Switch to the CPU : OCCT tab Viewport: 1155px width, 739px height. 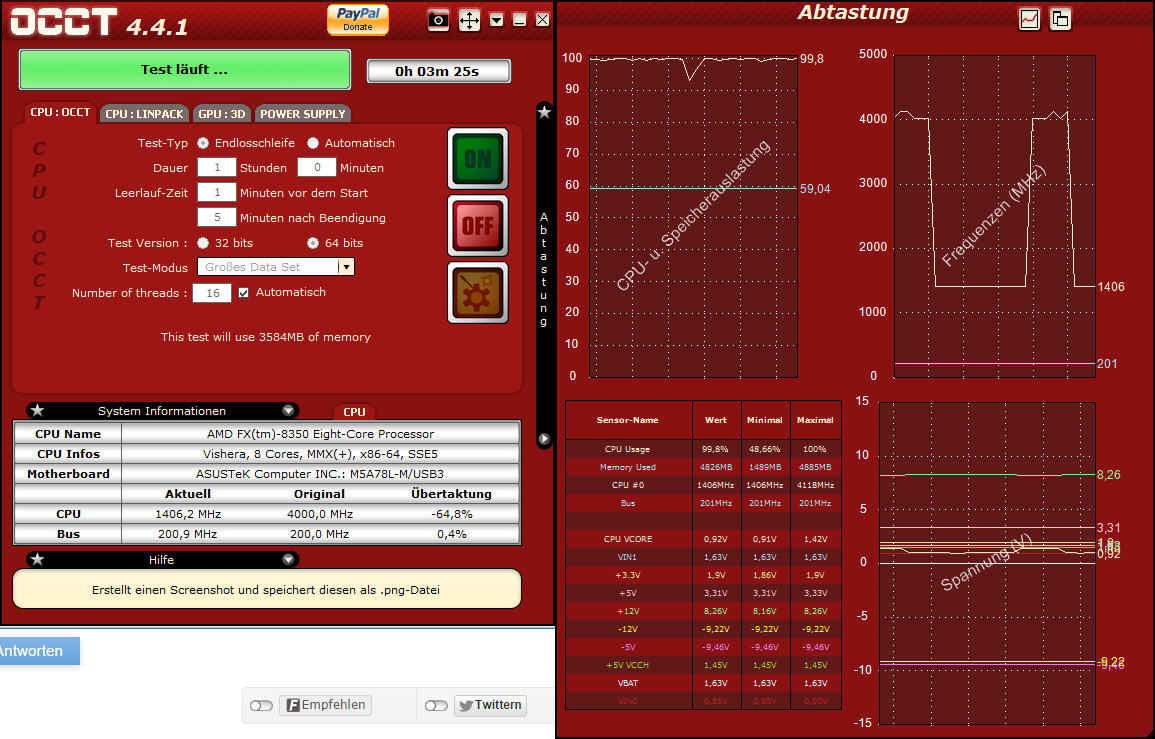click(60, 112)
